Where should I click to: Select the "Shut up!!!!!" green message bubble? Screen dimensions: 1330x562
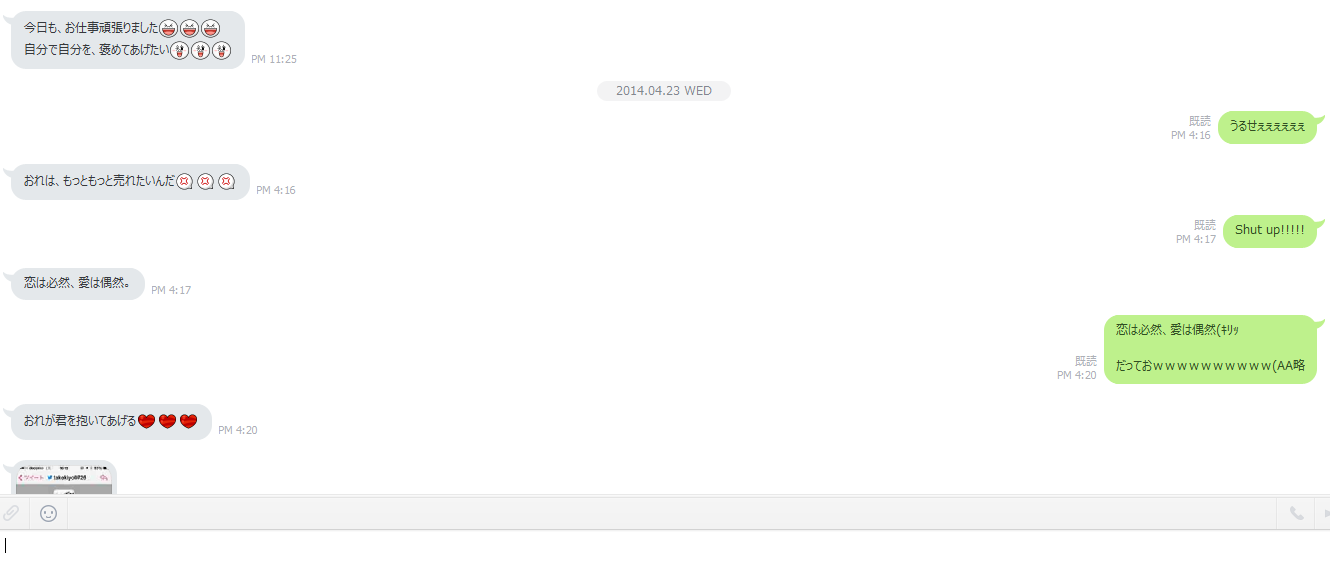click(1270, 230)
